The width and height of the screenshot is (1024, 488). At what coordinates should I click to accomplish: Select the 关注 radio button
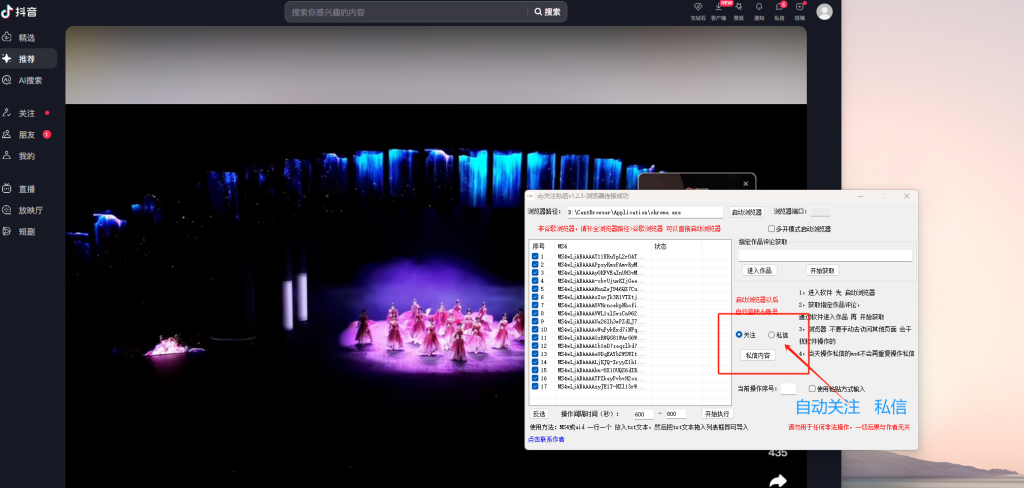click(739, 335)
